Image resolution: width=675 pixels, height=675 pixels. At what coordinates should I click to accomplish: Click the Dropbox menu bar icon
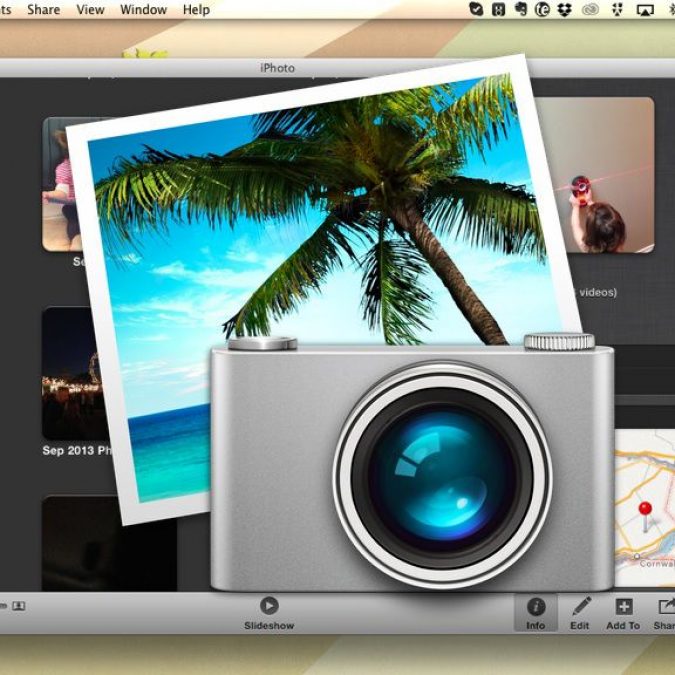[x=566, y=10]
